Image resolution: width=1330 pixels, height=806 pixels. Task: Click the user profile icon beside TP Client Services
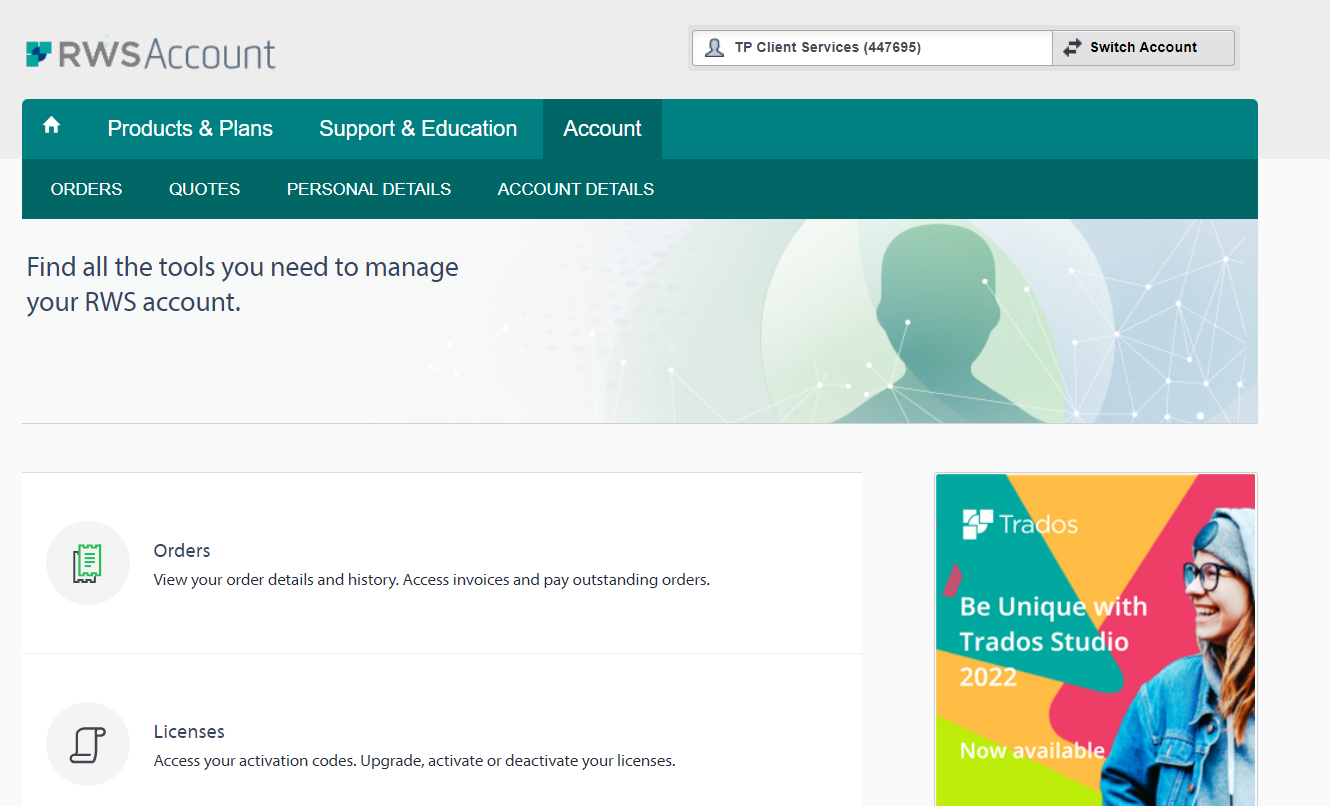coord(714,48)
